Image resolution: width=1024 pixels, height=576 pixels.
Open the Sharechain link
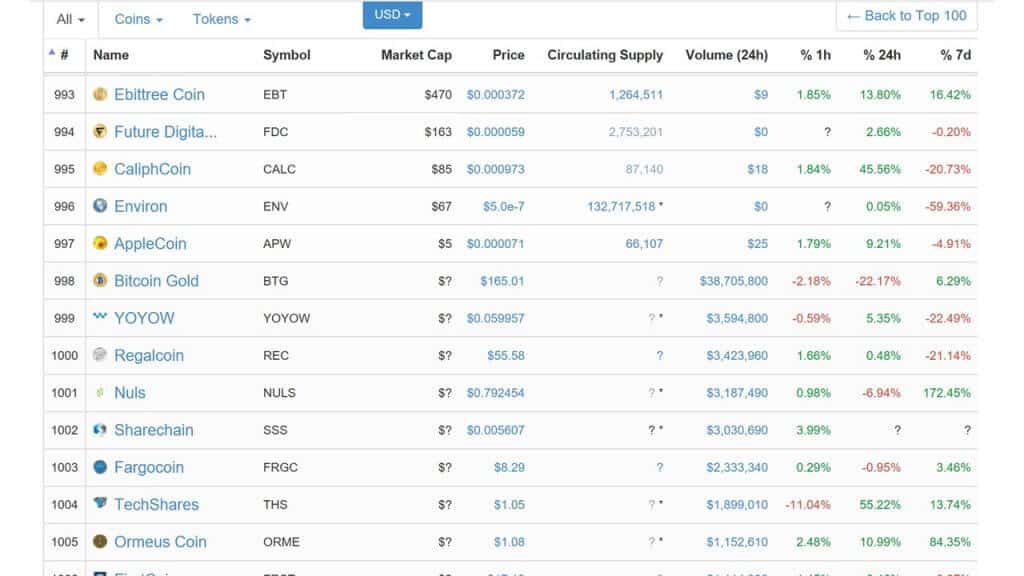pos(153,430)
